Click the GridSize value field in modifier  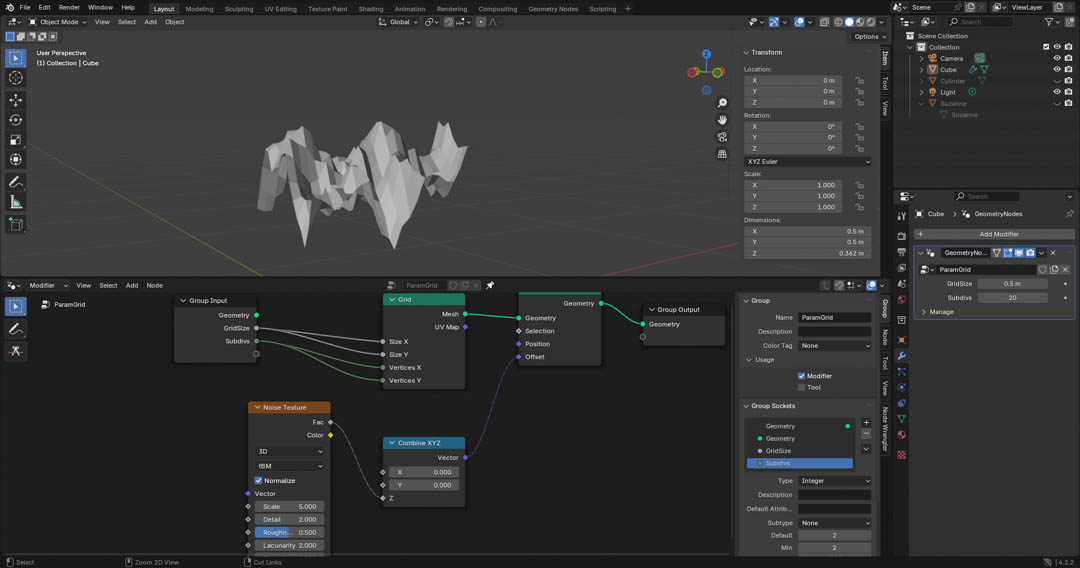1012,284
